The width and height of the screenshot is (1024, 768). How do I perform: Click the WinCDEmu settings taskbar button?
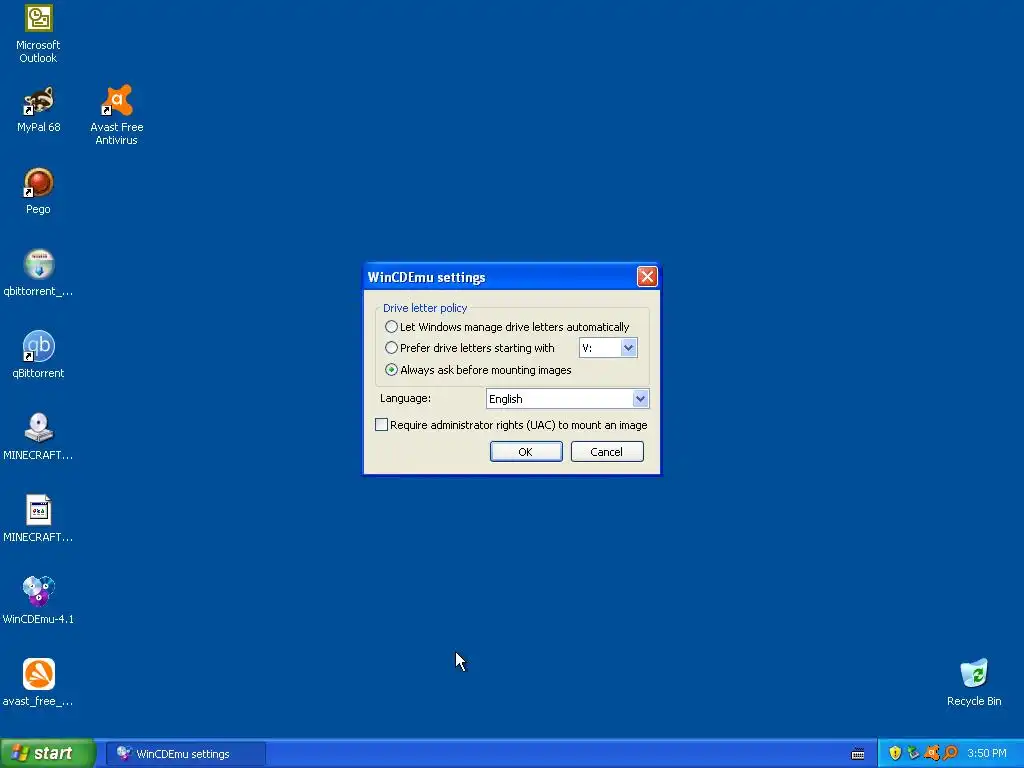point(185,754)
